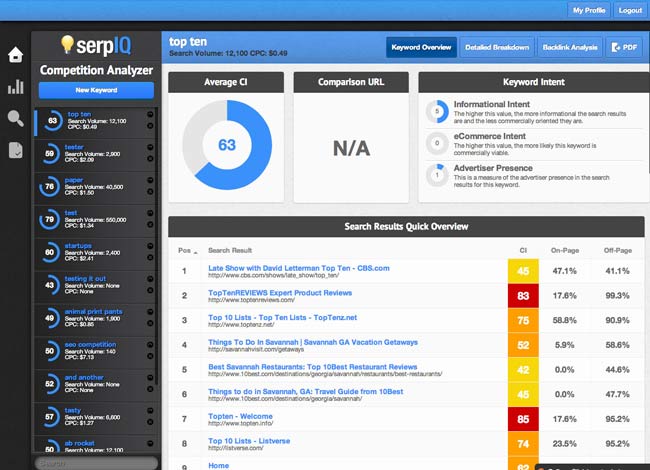The image size is (650, 470).
Task: Open the Late Show with David Letterman result link
Action: pyautogui.click(x=299, y=268)
